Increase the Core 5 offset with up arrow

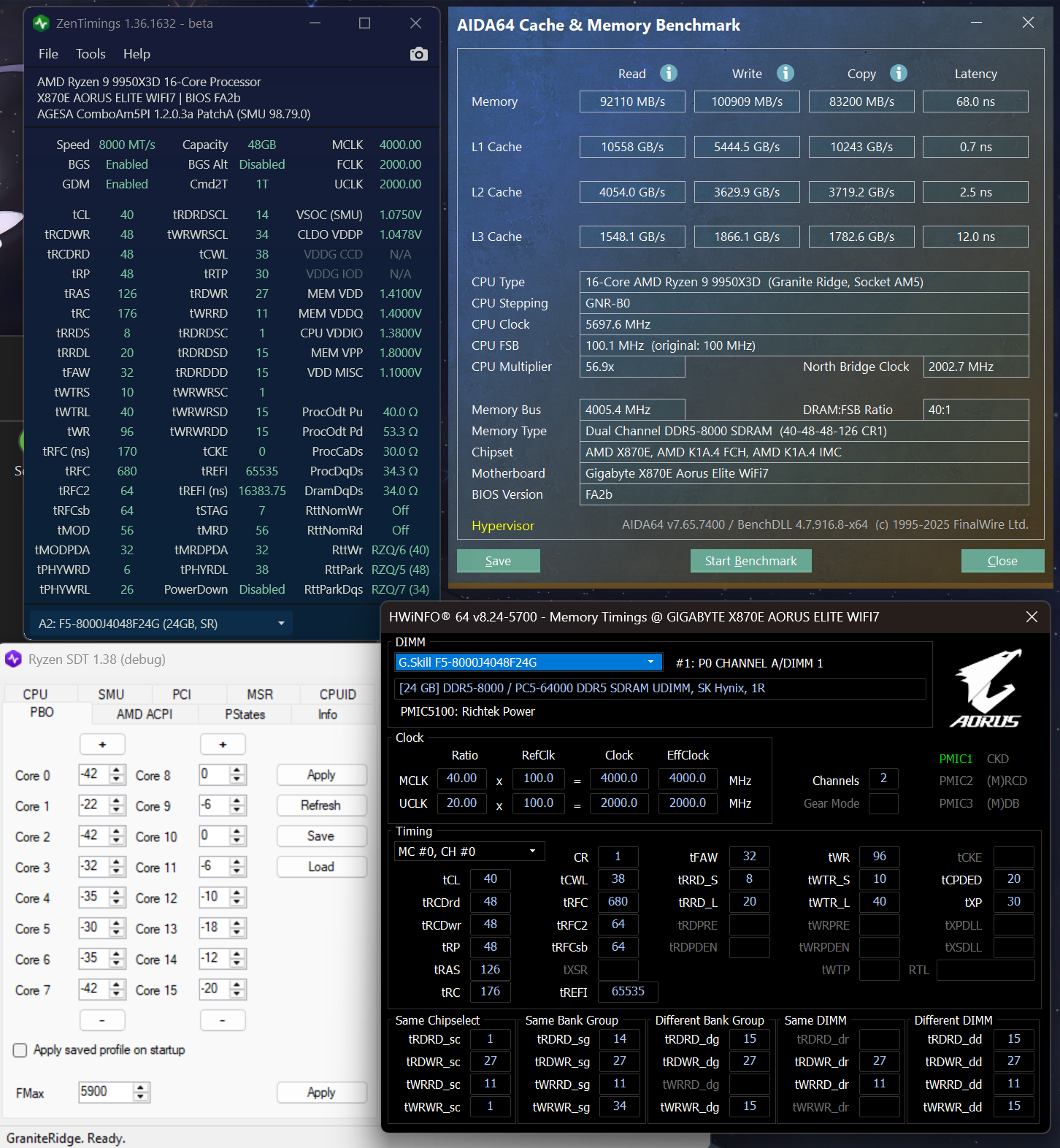pos(117,924)
